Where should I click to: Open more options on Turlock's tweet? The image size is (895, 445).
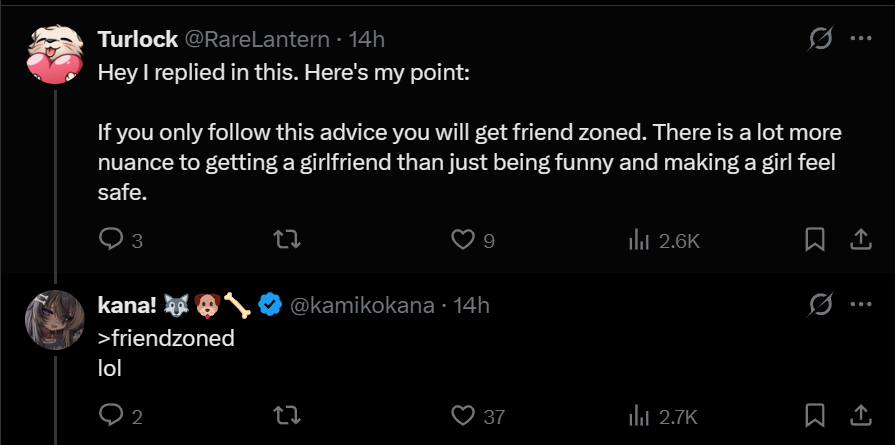[860, 39]
